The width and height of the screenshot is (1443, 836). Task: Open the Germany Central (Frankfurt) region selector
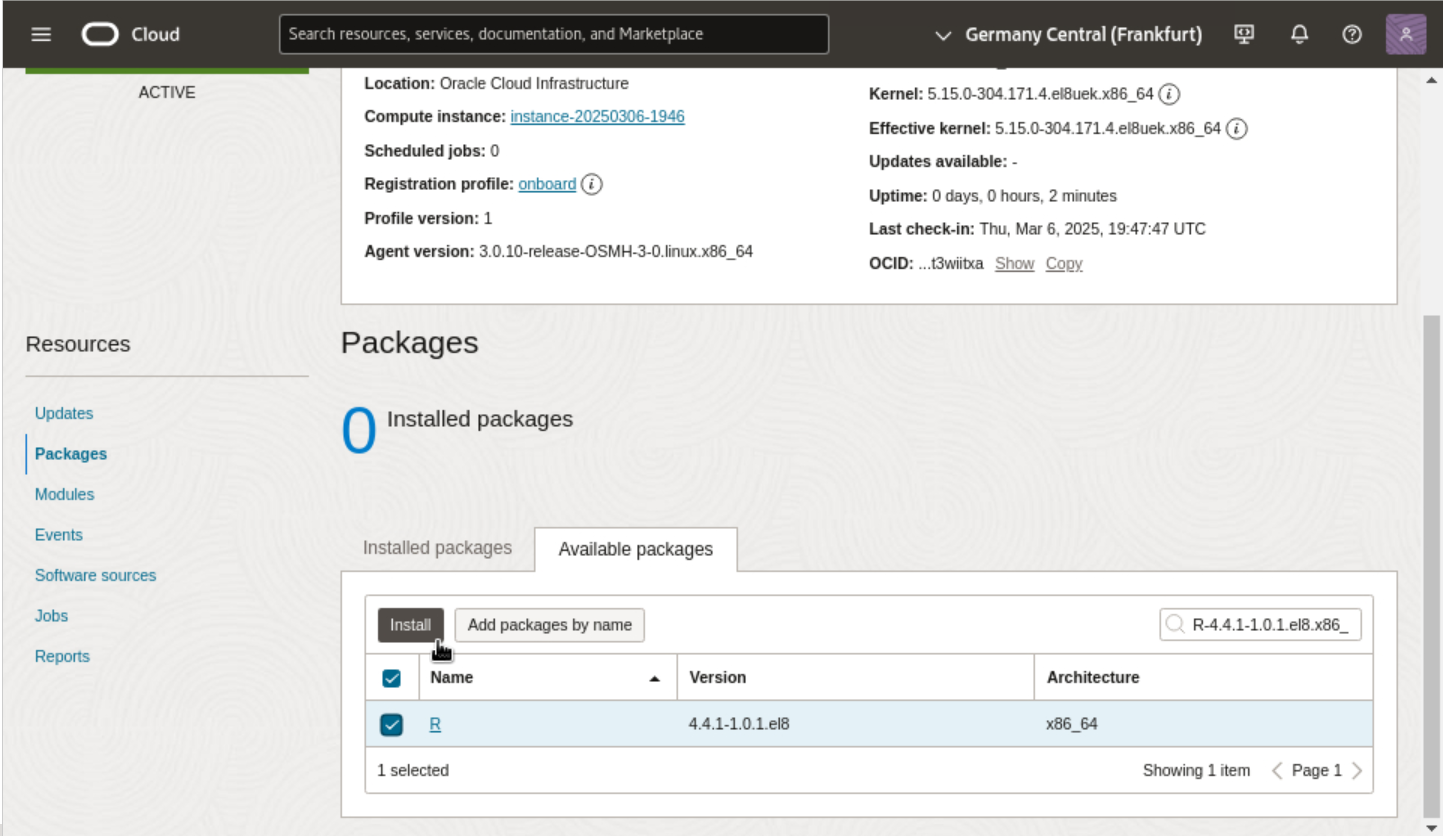point(1068,34)
